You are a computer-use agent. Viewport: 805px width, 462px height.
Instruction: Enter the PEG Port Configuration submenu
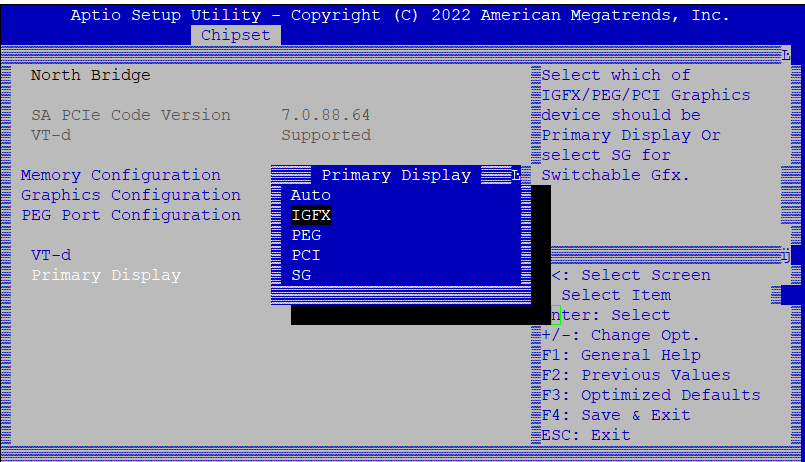pyautogui.click(x=130, y=215)
